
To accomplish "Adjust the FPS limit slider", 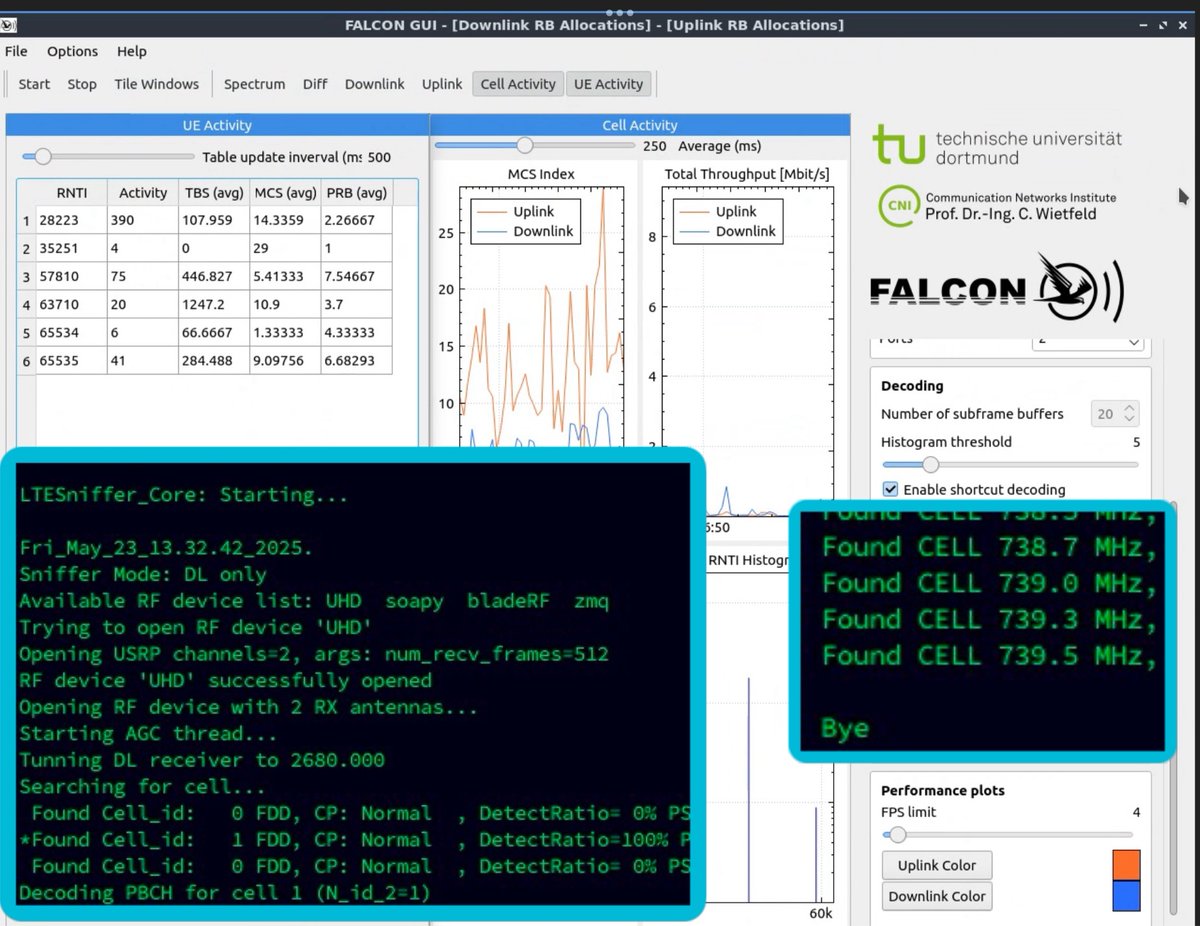I will coord(1008,835).
